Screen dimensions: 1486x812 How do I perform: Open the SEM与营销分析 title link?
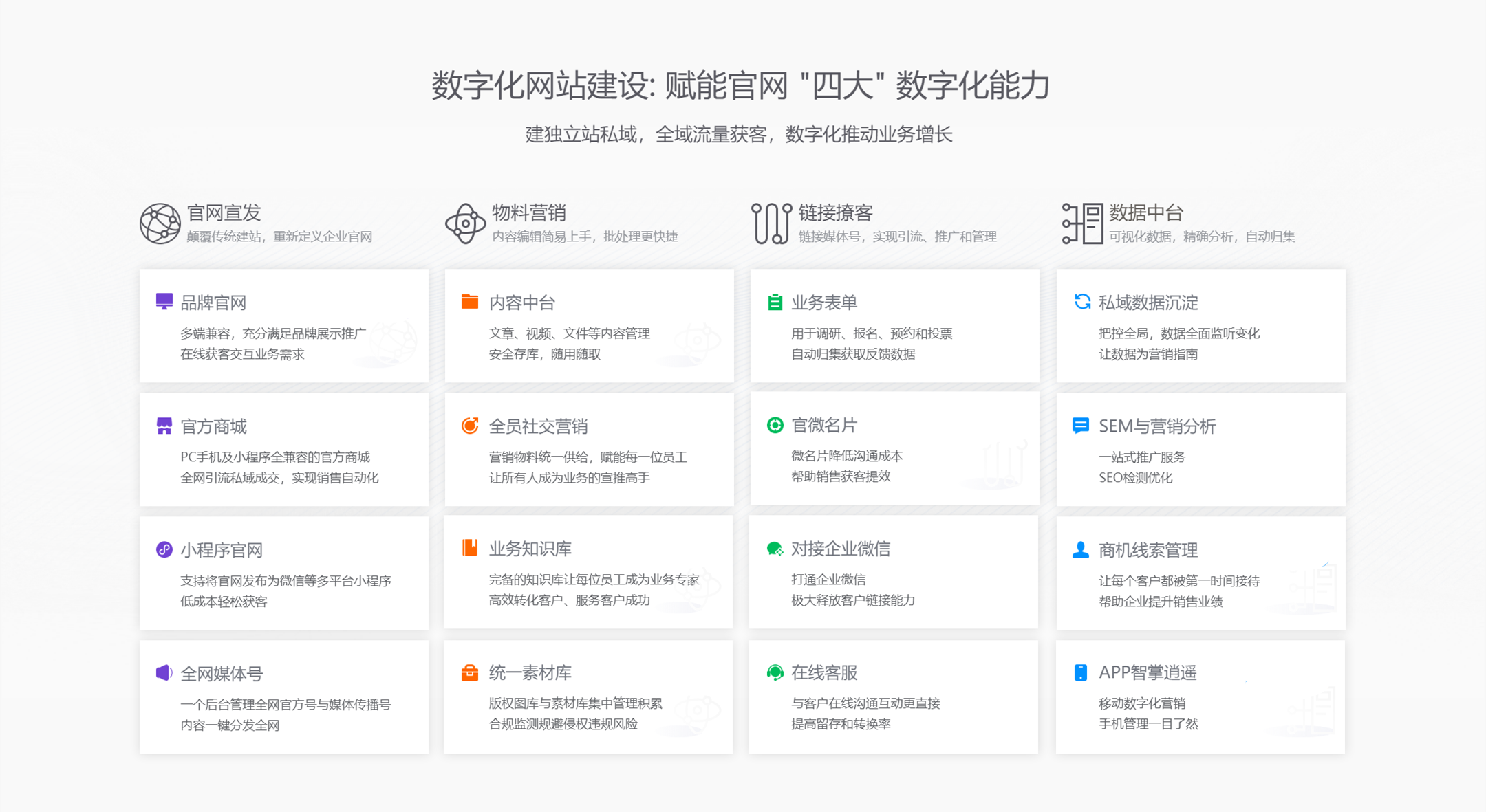click(1157, 426)
